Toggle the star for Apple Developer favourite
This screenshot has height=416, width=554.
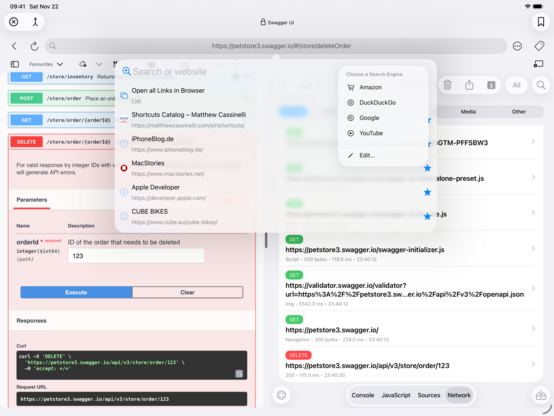click(428, 192)
